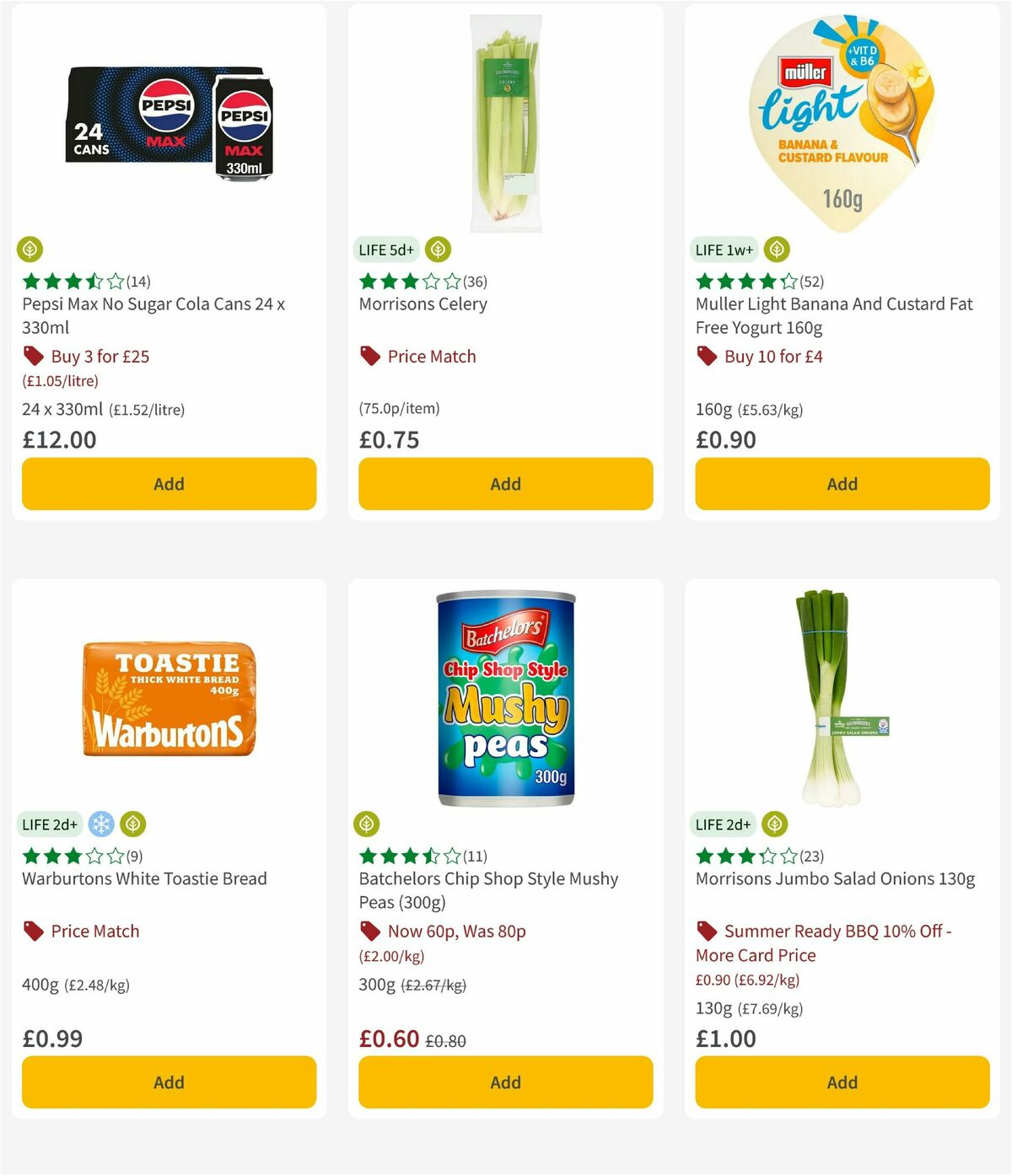Open the star rating for Morrisons Celery
Image resolution: width=1012 pixels, height=1176 pixels.
click(x=404, y=281)
